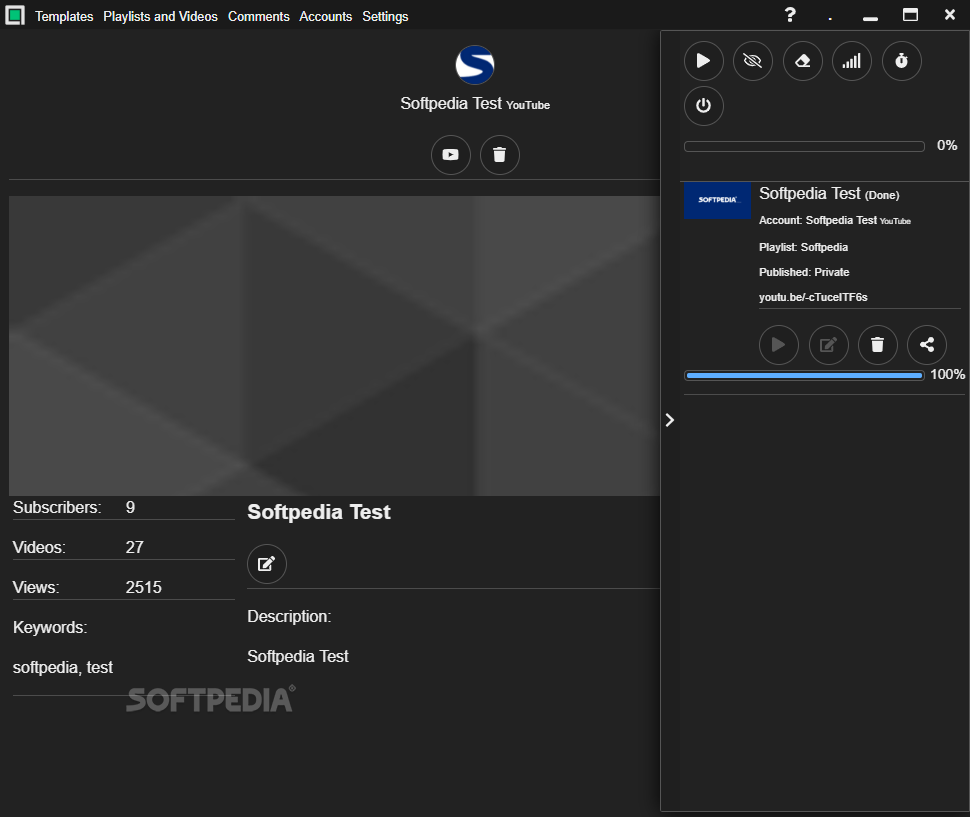Play the finished Softpedia Test upload item

point(778,344)
